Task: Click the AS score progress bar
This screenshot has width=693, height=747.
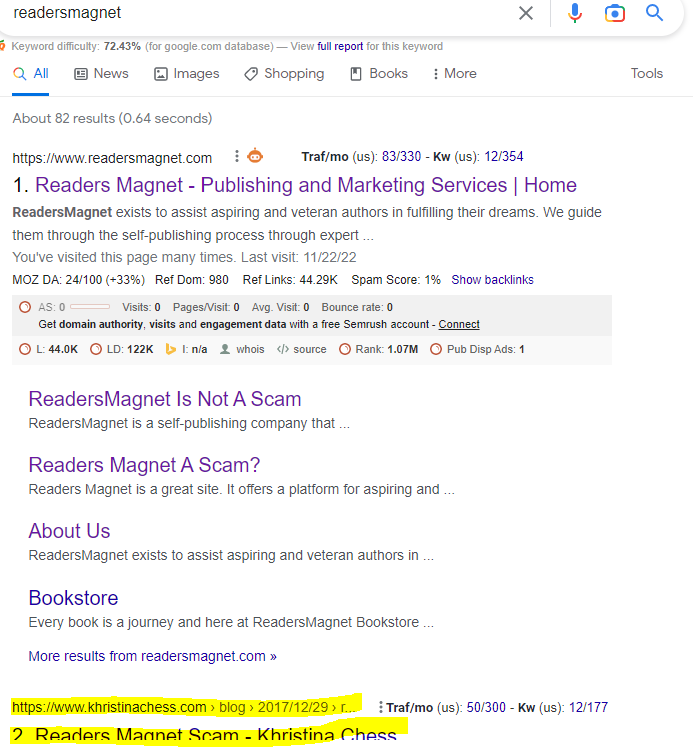Action: 90,307
